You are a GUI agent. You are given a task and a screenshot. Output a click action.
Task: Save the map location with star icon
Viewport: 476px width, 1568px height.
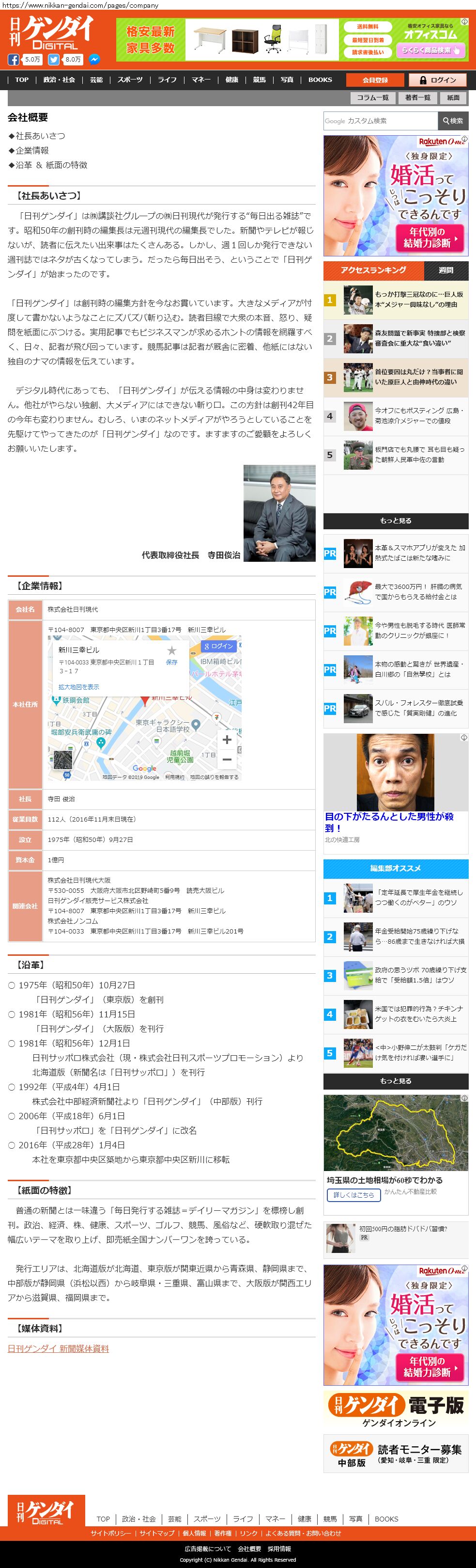pyautogui.click(x=172, y=654)
